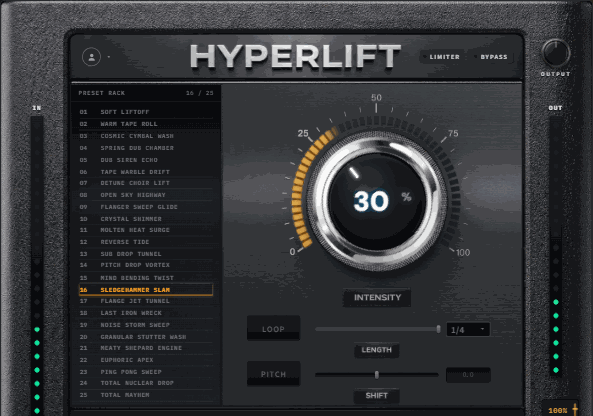This screenshot has height=416, width=593.
Task: Select preset 01 Soft Liftoff
Action: (x=146, y=112)
